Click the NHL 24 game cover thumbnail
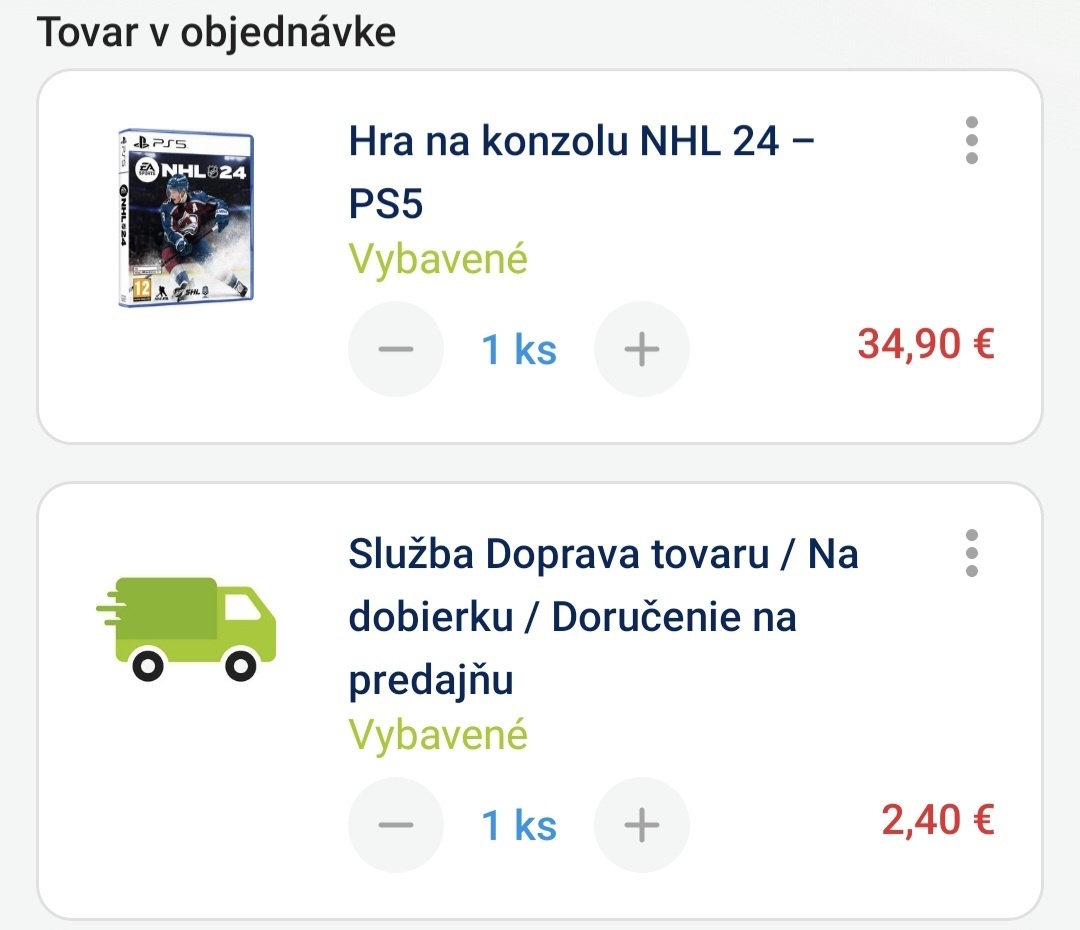 [183, 214]
